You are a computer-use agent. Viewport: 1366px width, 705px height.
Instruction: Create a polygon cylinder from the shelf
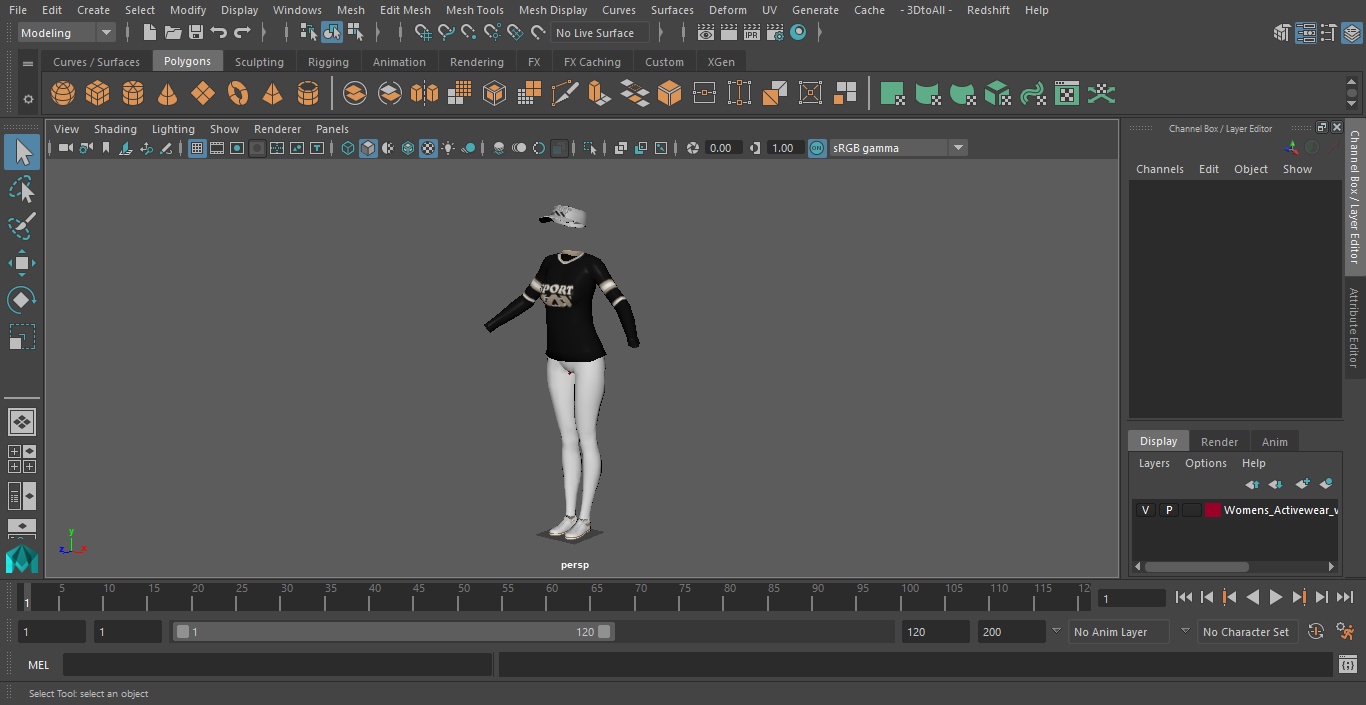132,94
